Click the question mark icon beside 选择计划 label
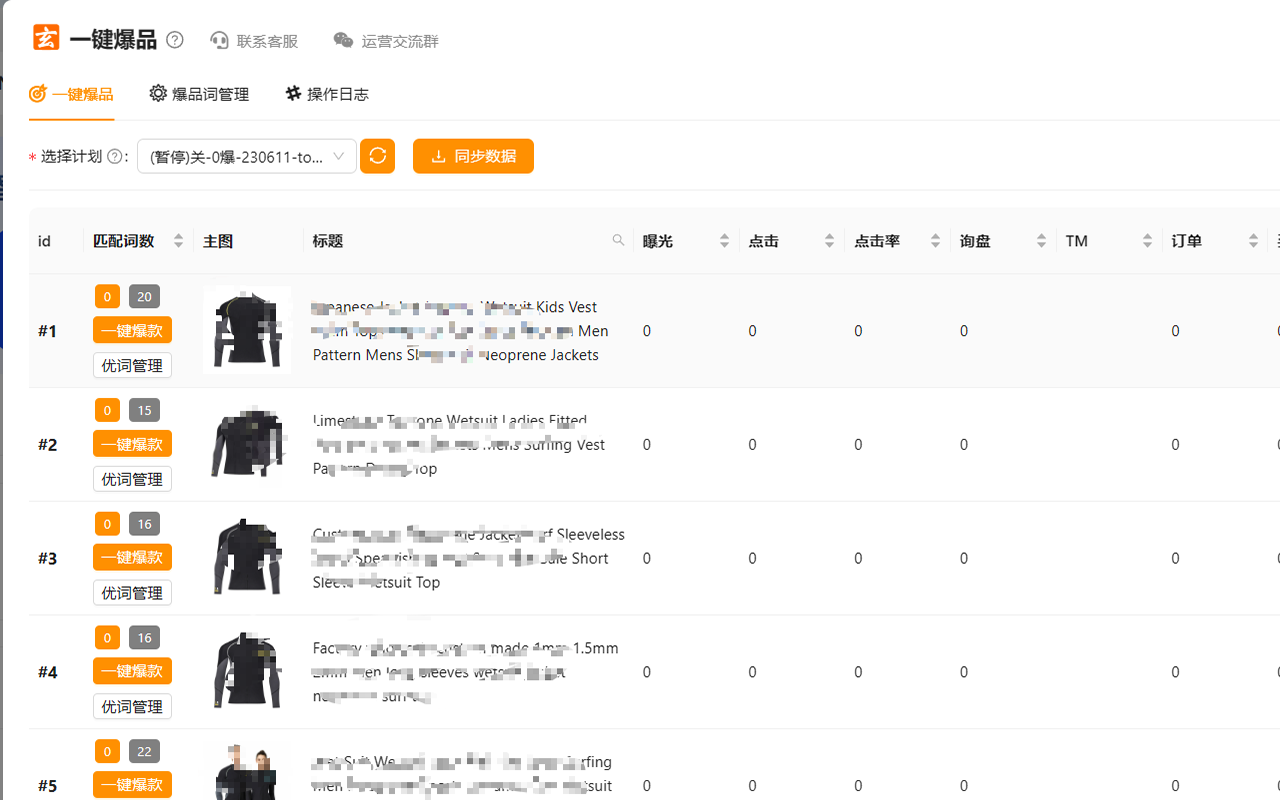The height and width of the screenshot is (800, 1280). (113, 157)
